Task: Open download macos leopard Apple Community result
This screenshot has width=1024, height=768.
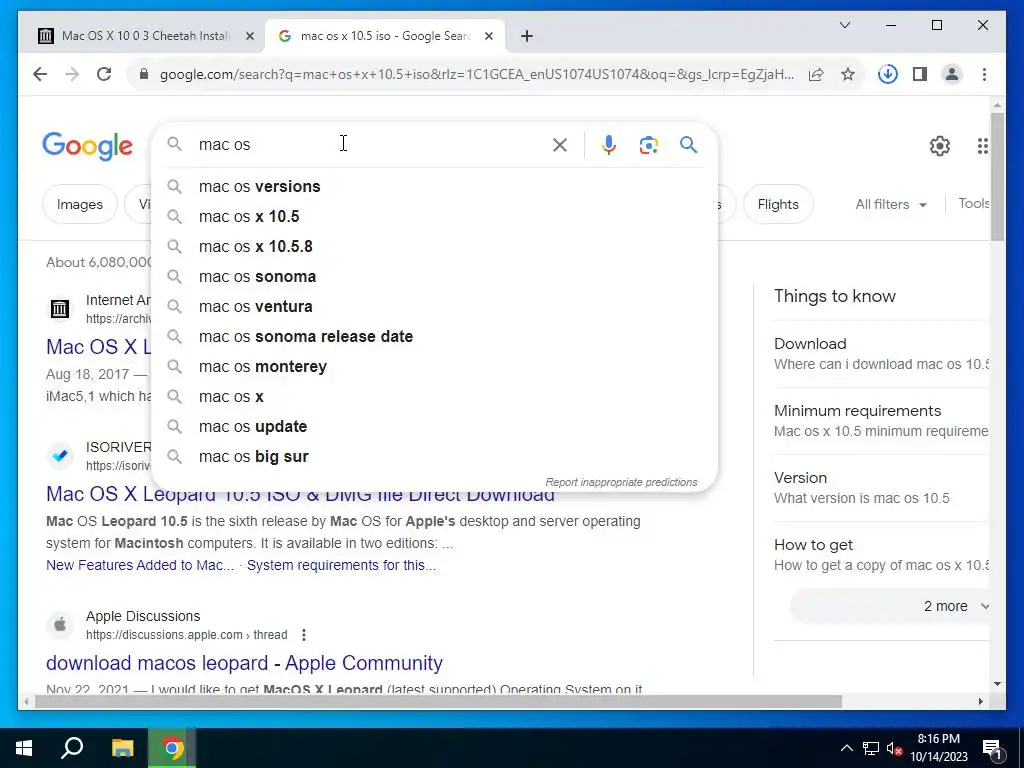Action: pyautogui.click(x=244, y=663)
